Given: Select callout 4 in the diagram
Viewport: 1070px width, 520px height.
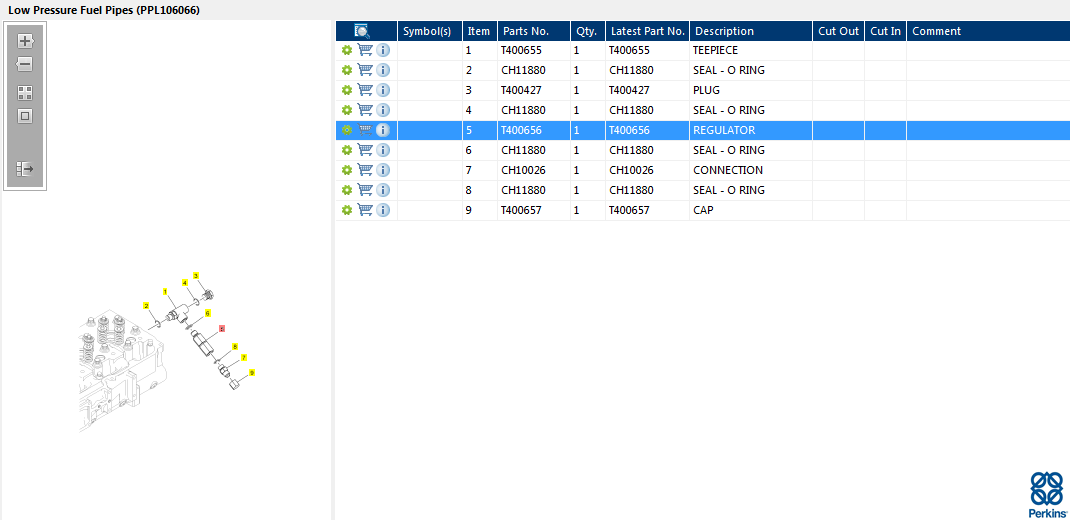Looking at the screenshot, I should (185, 283).
